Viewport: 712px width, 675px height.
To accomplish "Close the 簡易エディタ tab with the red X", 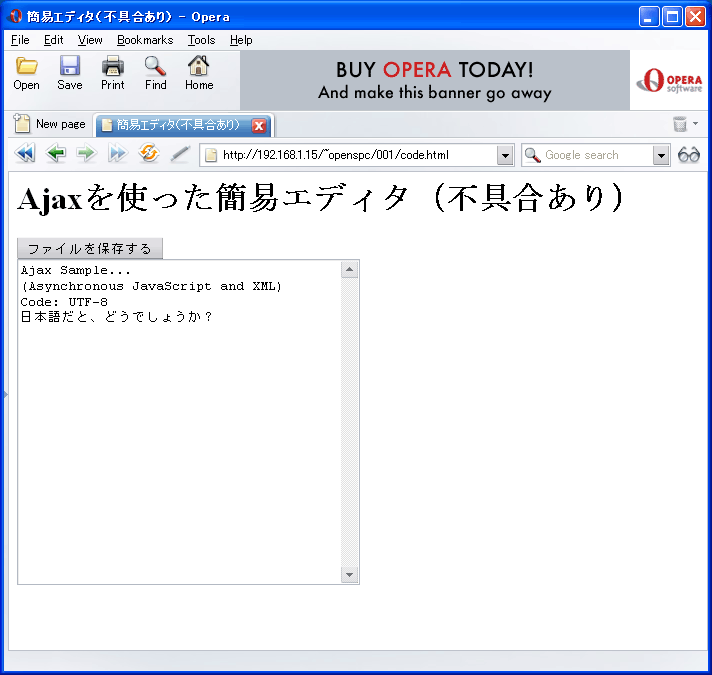I will point(259,126).
